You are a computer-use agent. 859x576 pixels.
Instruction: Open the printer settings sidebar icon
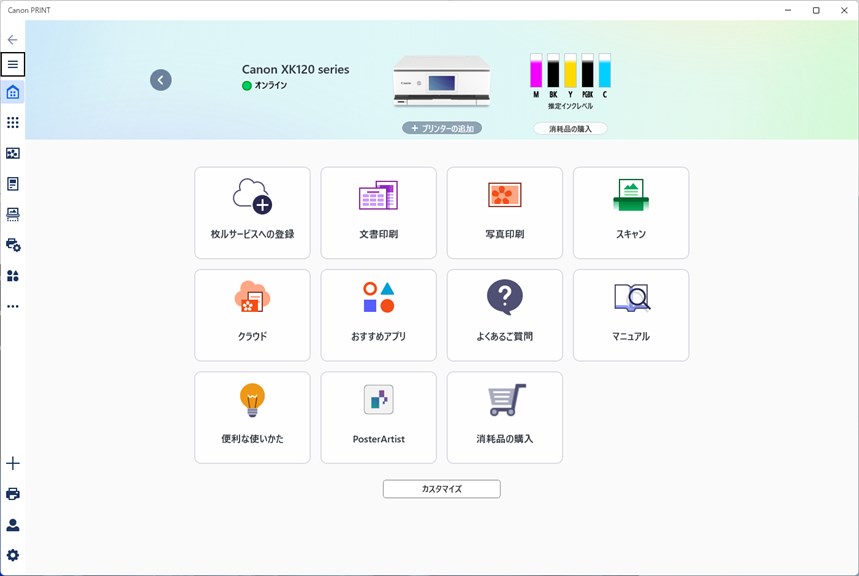tap(13, 245)
